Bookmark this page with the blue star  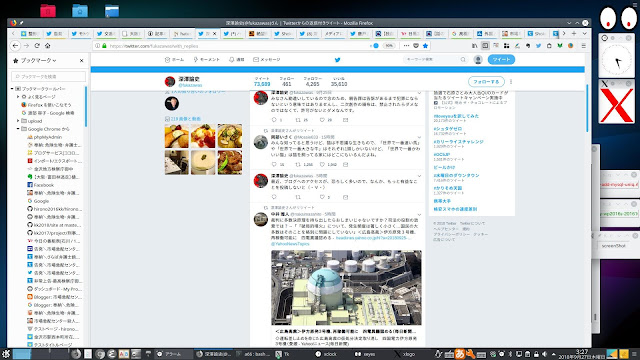[x=425, y=46]
